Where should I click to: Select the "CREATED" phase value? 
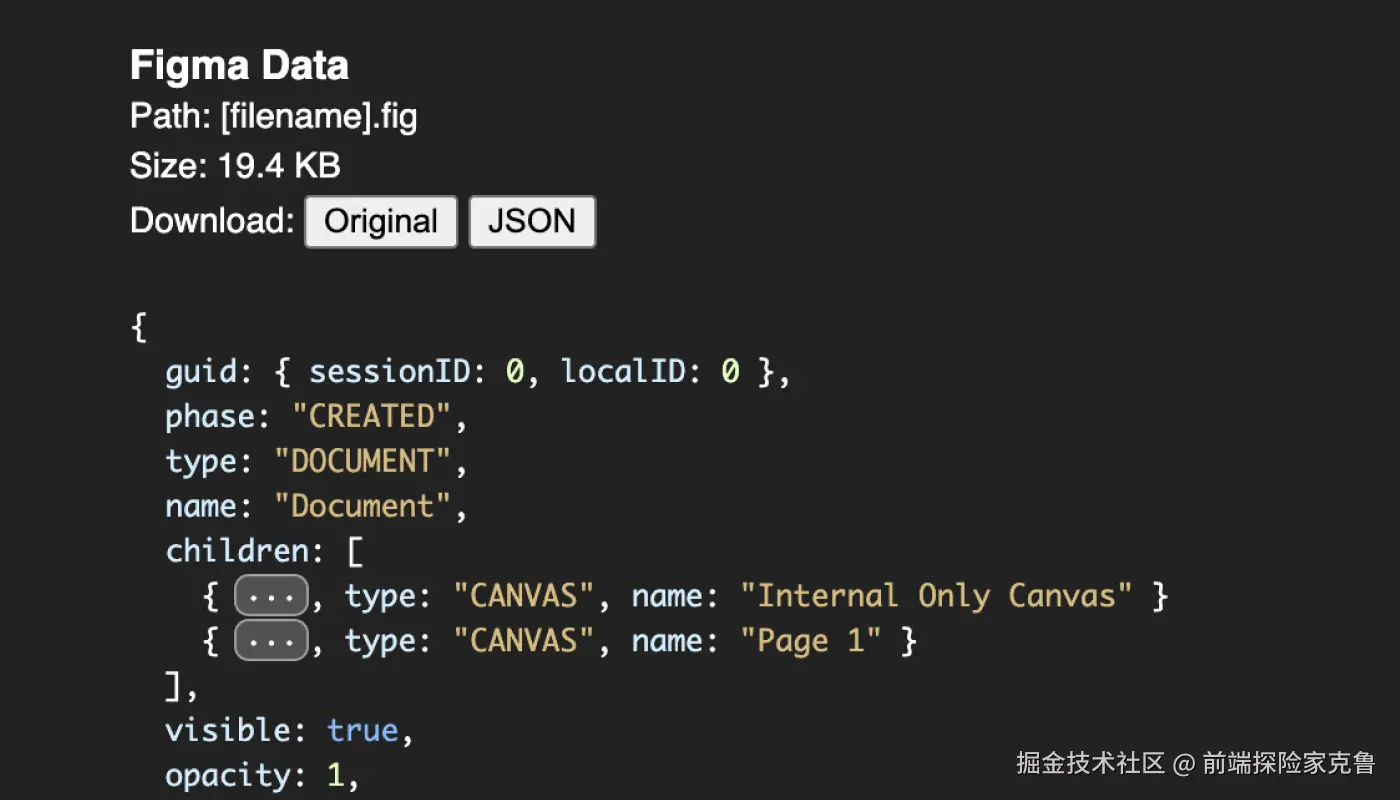(x=372, y=417)
